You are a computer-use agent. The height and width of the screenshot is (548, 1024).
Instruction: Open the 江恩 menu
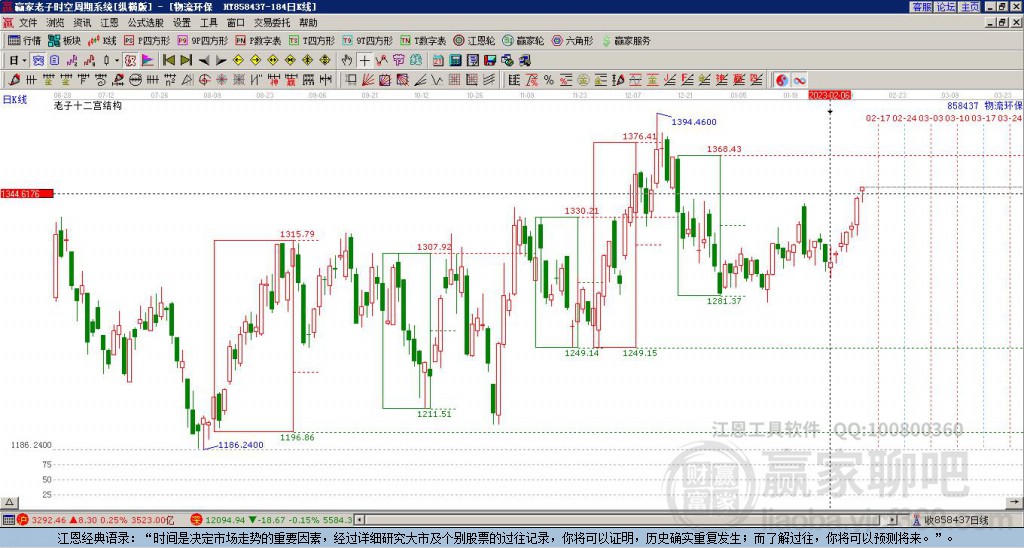[109, 23]
